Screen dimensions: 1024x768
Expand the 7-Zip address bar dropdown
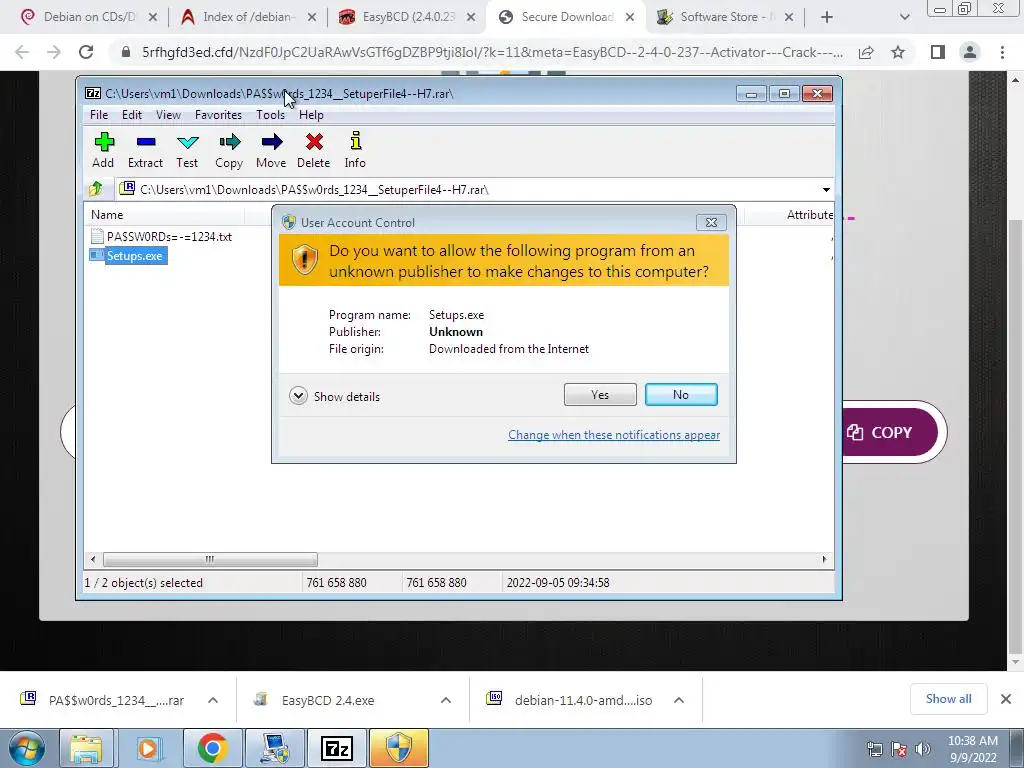826,190
